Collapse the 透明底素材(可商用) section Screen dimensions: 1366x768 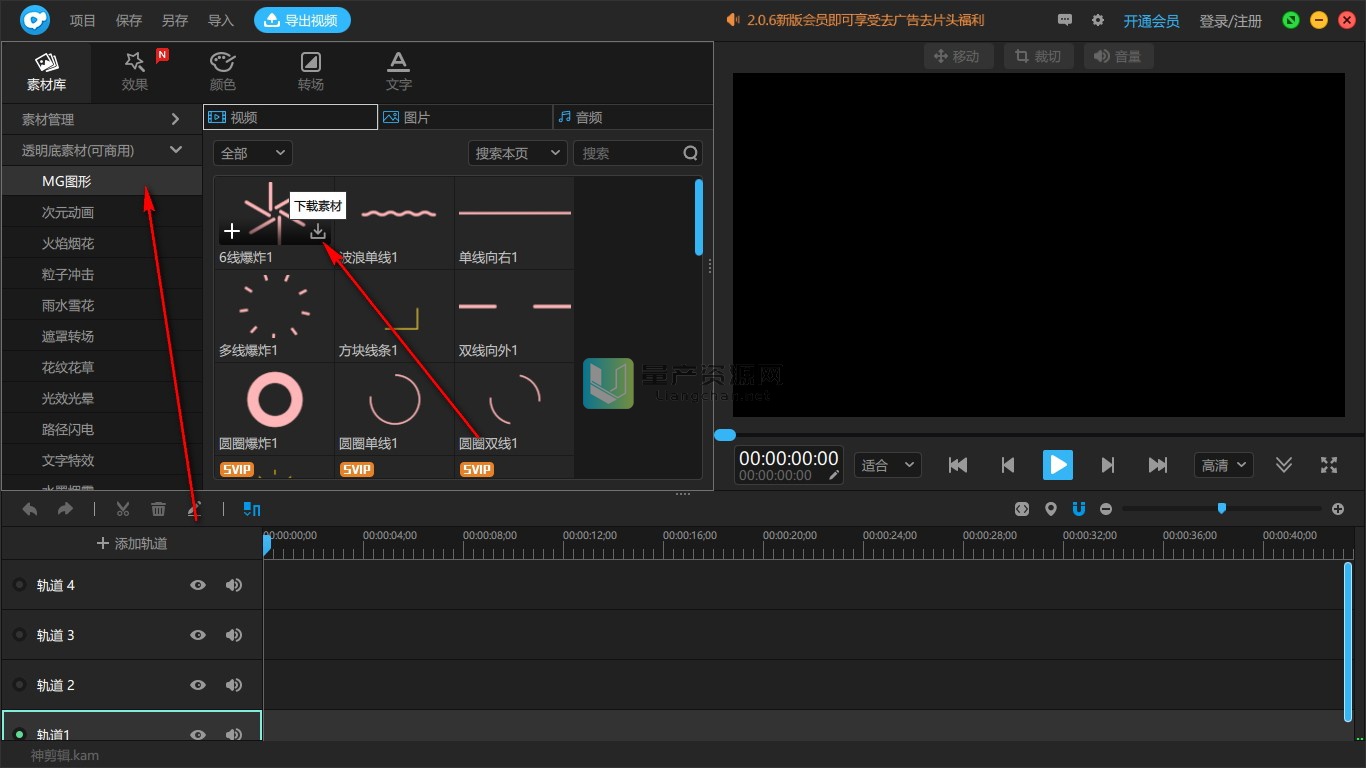[102, 150]
